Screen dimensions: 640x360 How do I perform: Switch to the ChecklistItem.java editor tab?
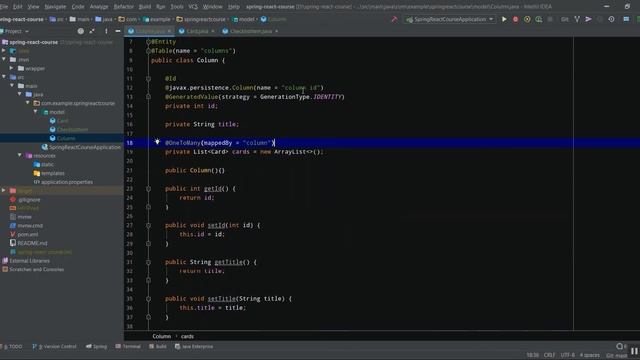pyautogui.click(x=251, y=31)
